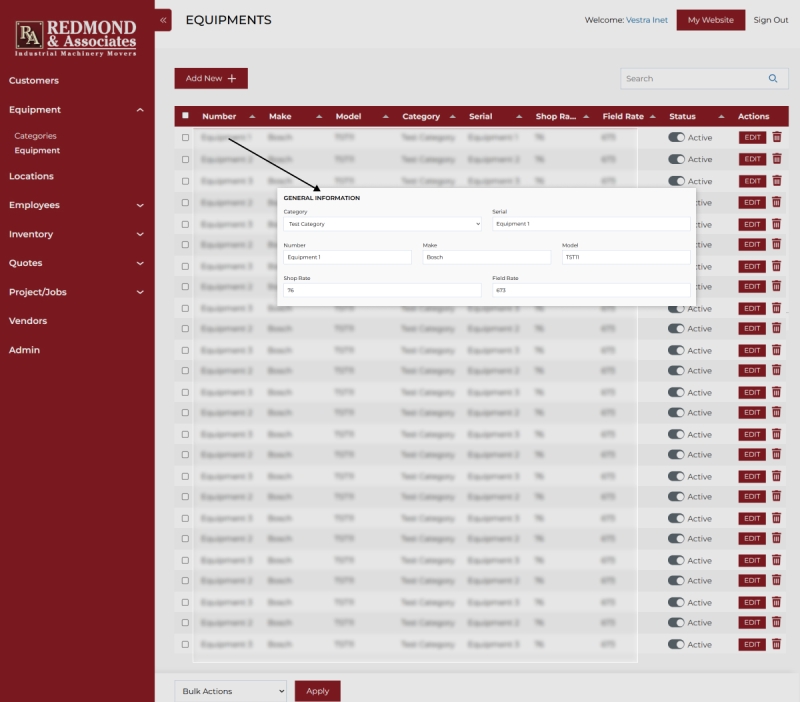Click the trash icon in the last row
The width and height of the screenshot is (800, 702).
coord(777,644)
